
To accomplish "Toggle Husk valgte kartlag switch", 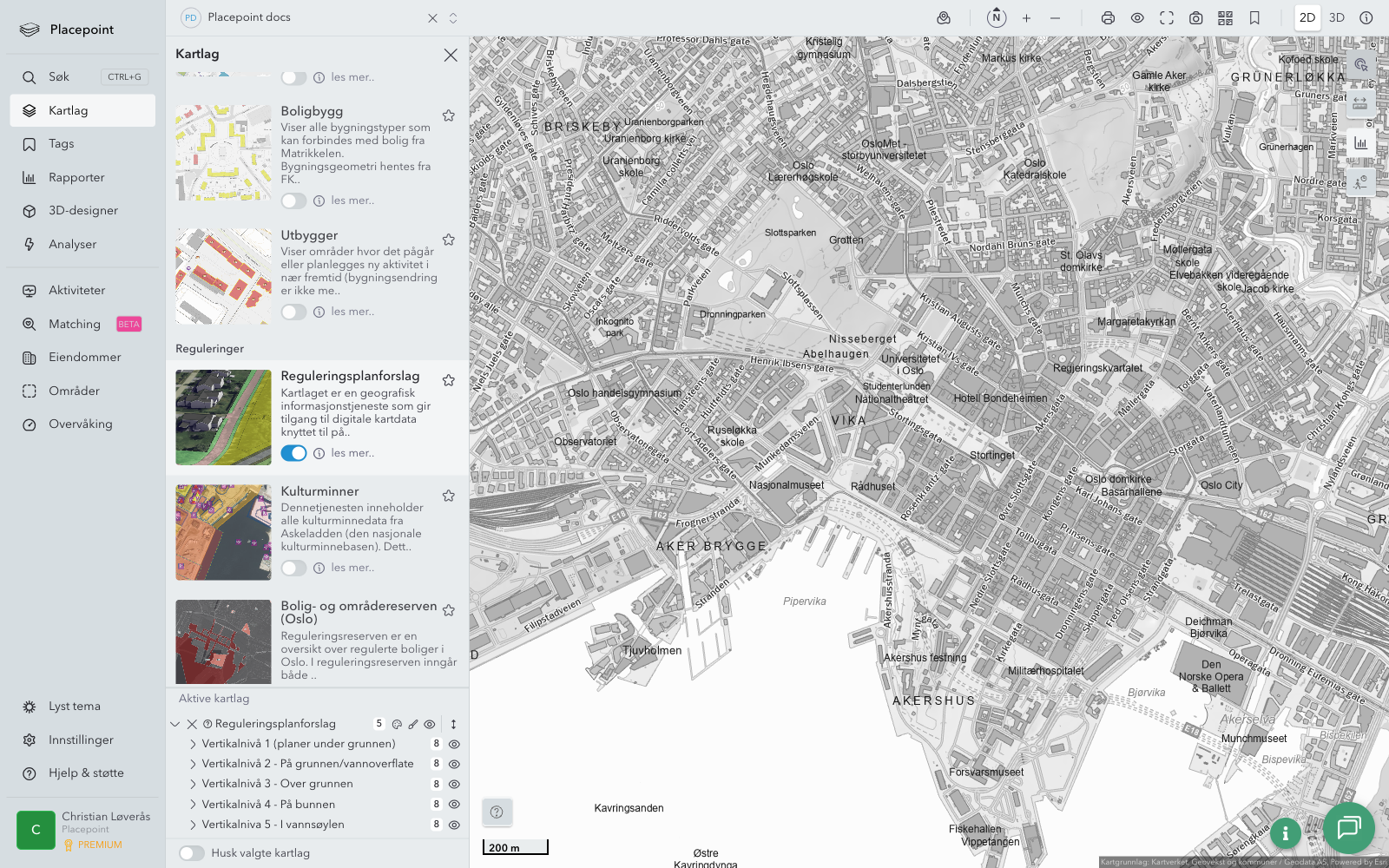I will coord(192,853).
